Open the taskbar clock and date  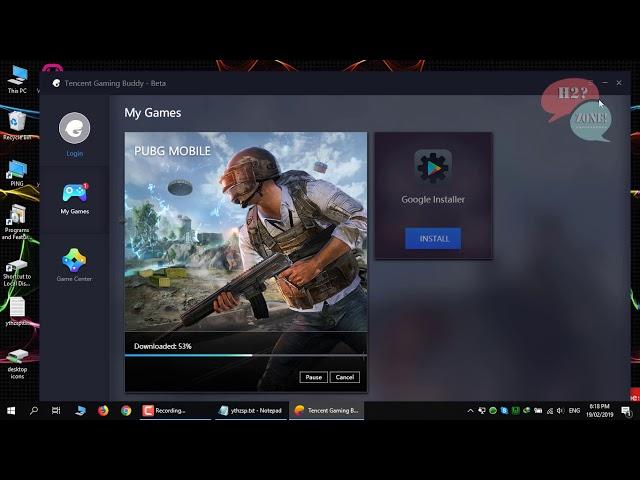coord(600,410)
